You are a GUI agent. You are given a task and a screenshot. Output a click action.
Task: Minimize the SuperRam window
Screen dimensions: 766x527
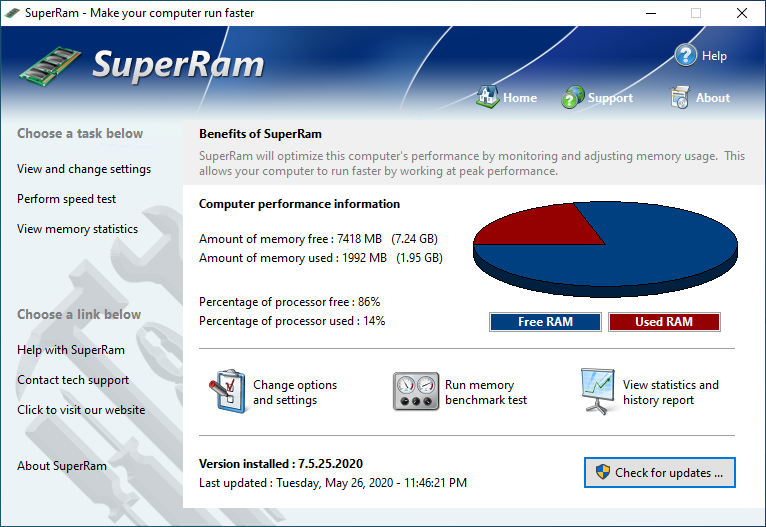(651, 13)
